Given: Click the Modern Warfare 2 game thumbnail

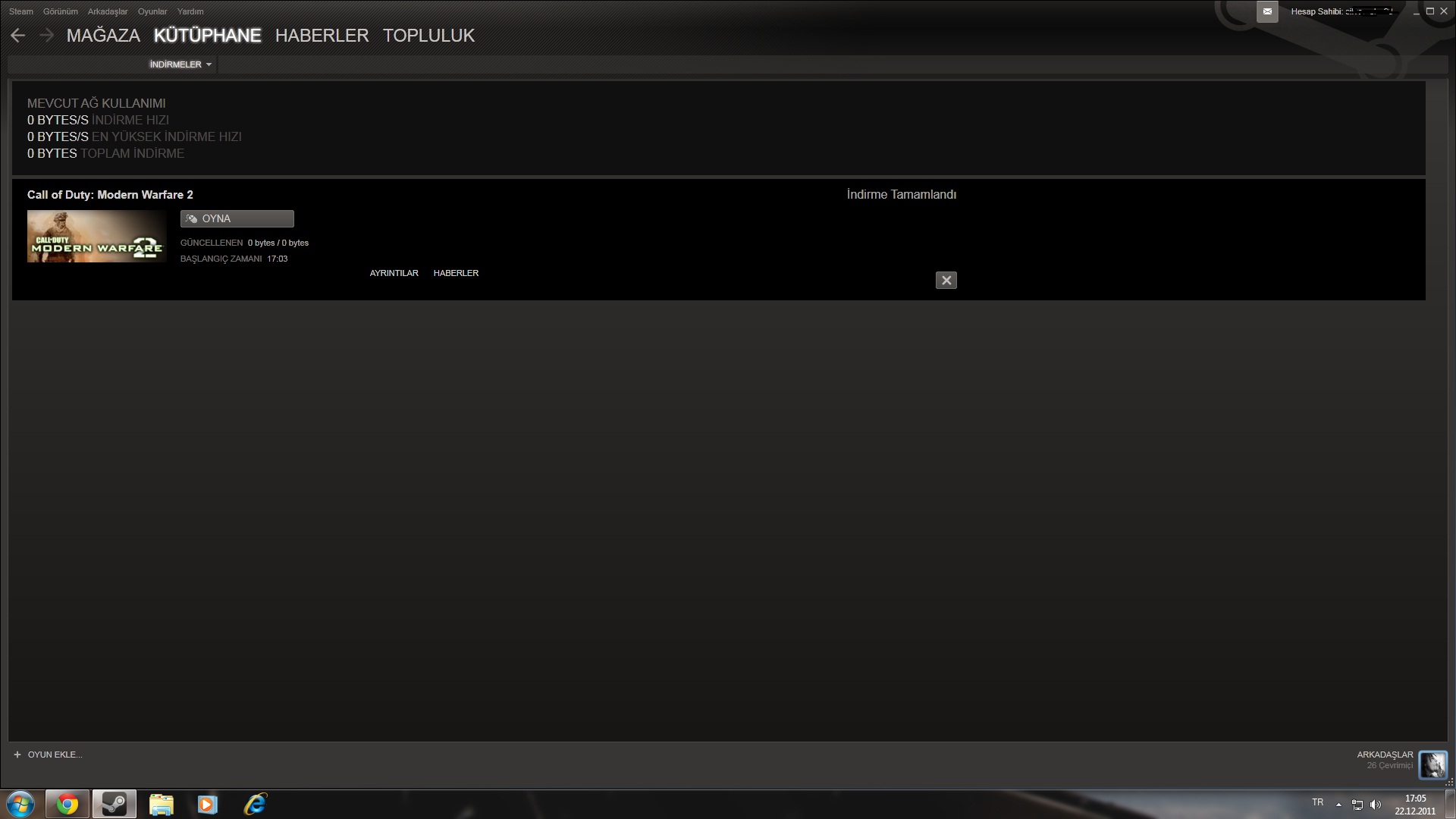Looking at the screenshot, I should tap(97, 237).
